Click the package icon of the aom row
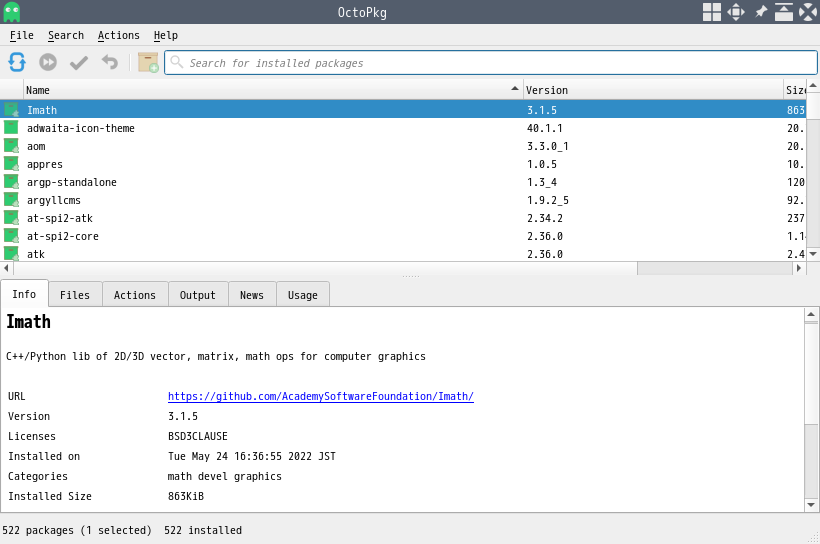The width and height of the screenshot is (820, 544). 12,146
